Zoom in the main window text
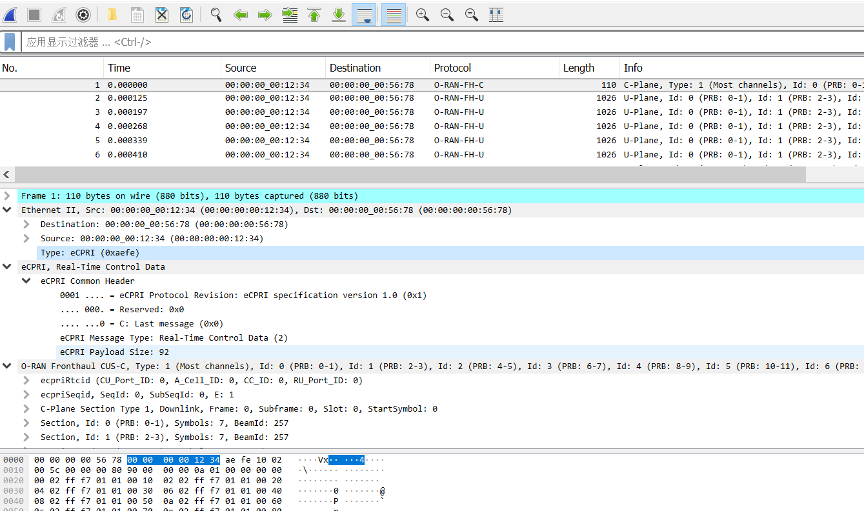The image size is (864, 512). click(423, 15)
